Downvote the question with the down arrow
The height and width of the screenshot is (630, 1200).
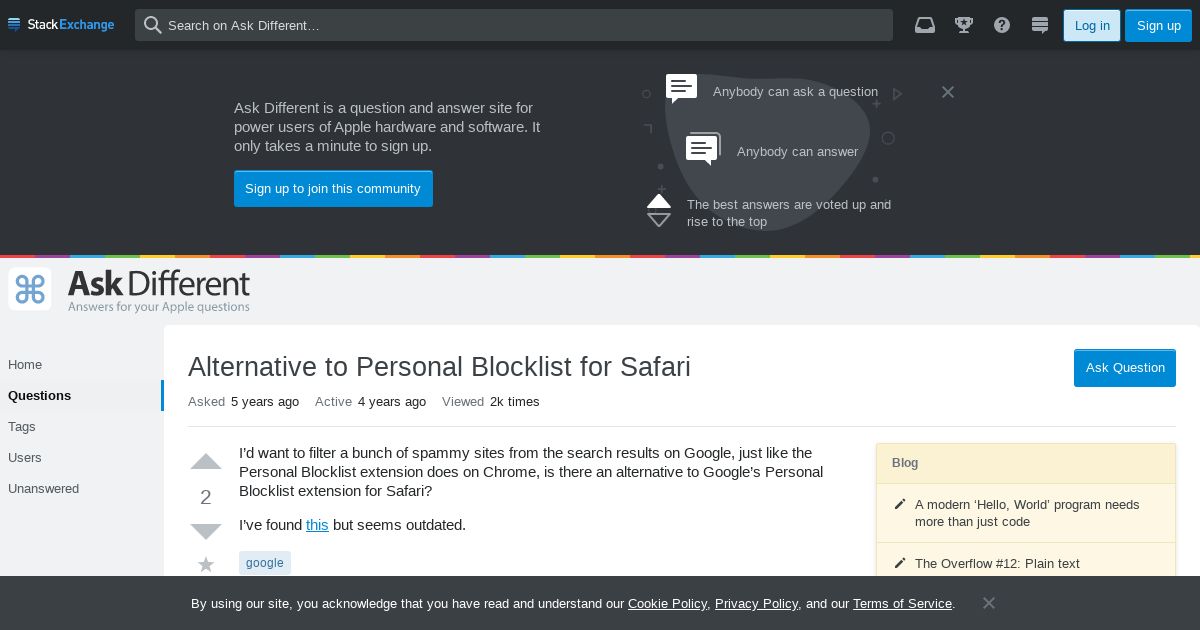(x=206, y=531)
